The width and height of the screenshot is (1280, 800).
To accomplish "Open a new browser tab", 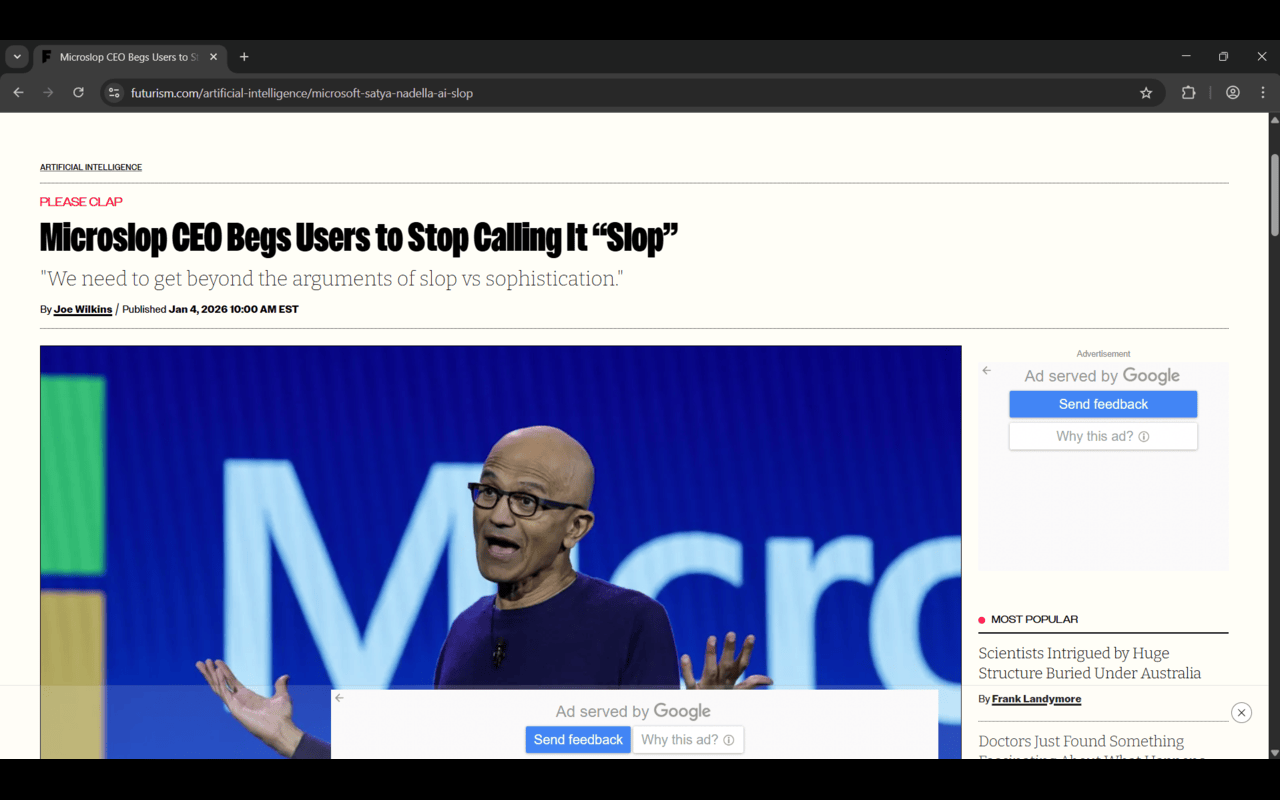I will (244, 57).
